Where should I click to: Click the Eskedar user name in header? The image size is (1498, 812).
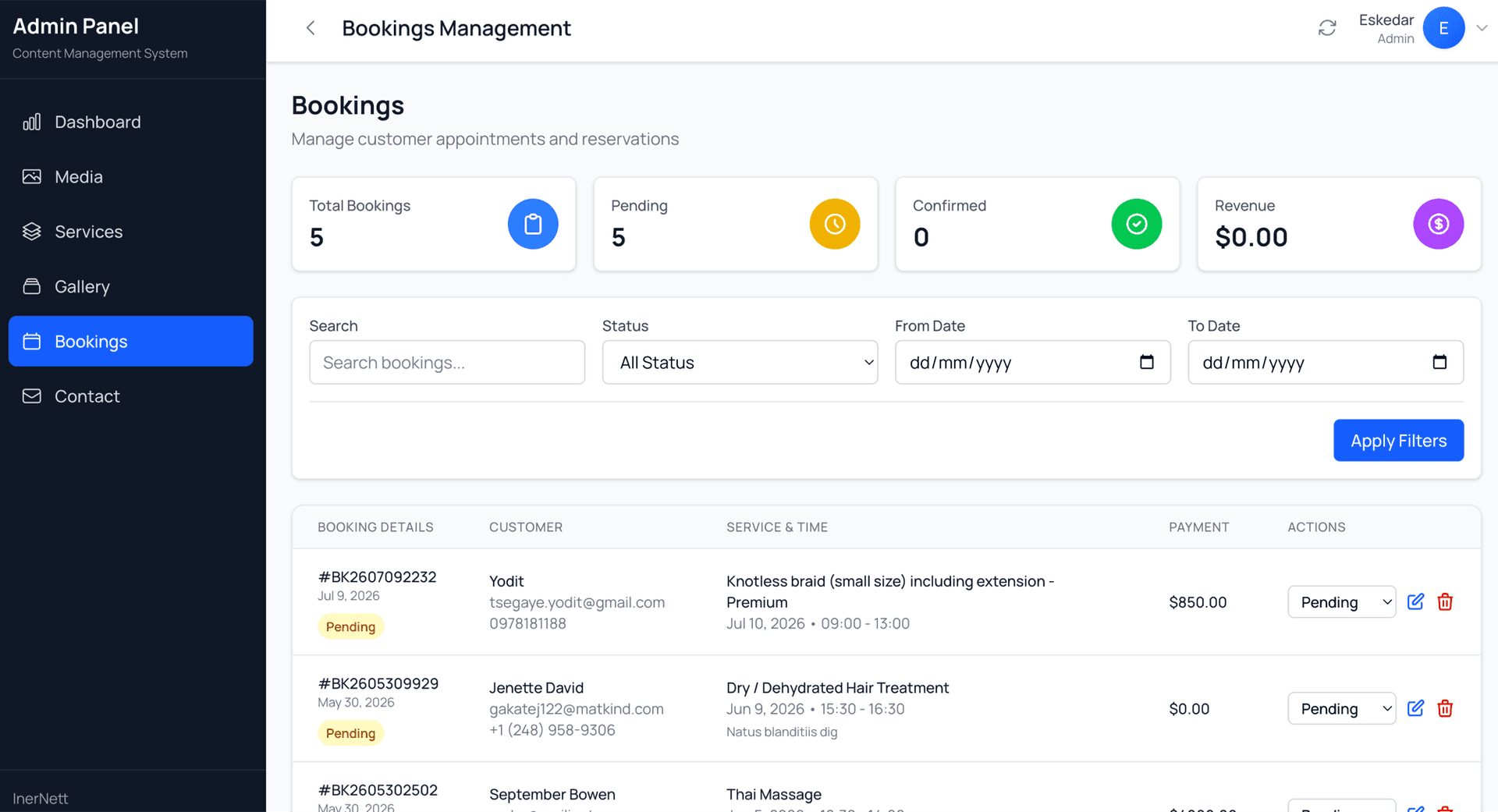pyautogui.click(x=1386, y=20)
